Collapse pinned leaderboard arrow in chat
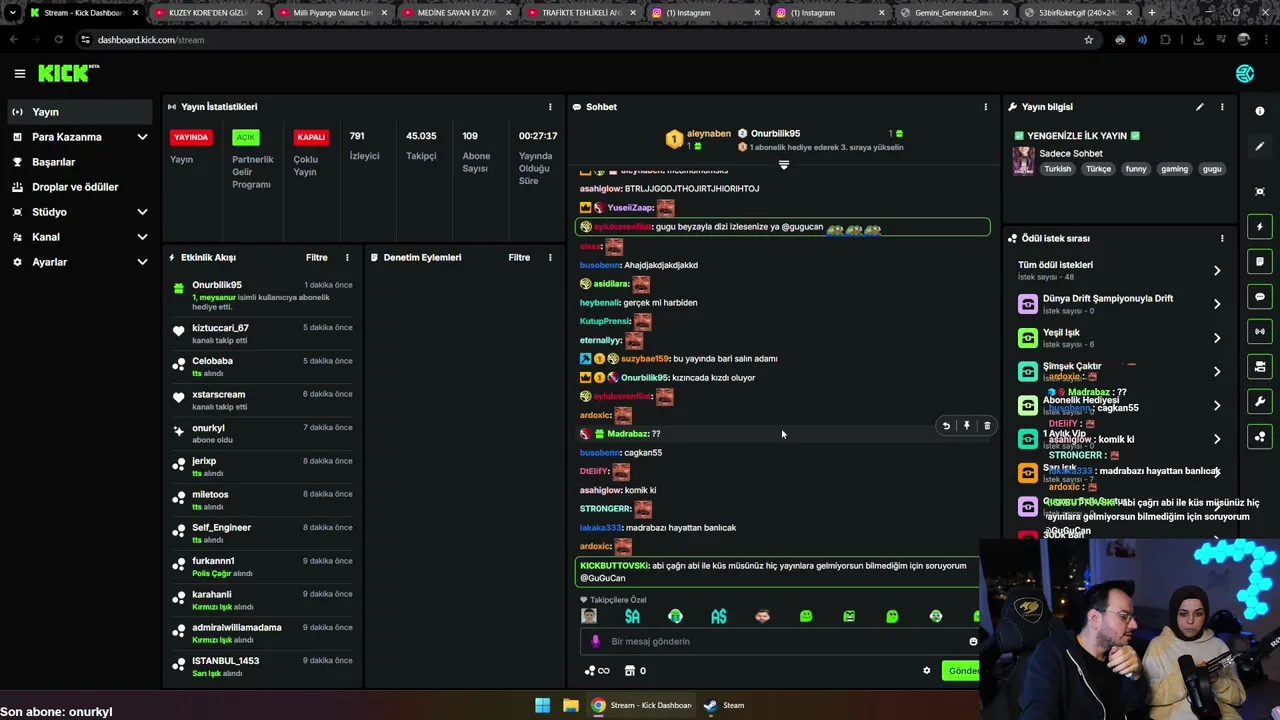Image resolution: width=1280 pixels, height=720 pixels. tap(784, 165)
